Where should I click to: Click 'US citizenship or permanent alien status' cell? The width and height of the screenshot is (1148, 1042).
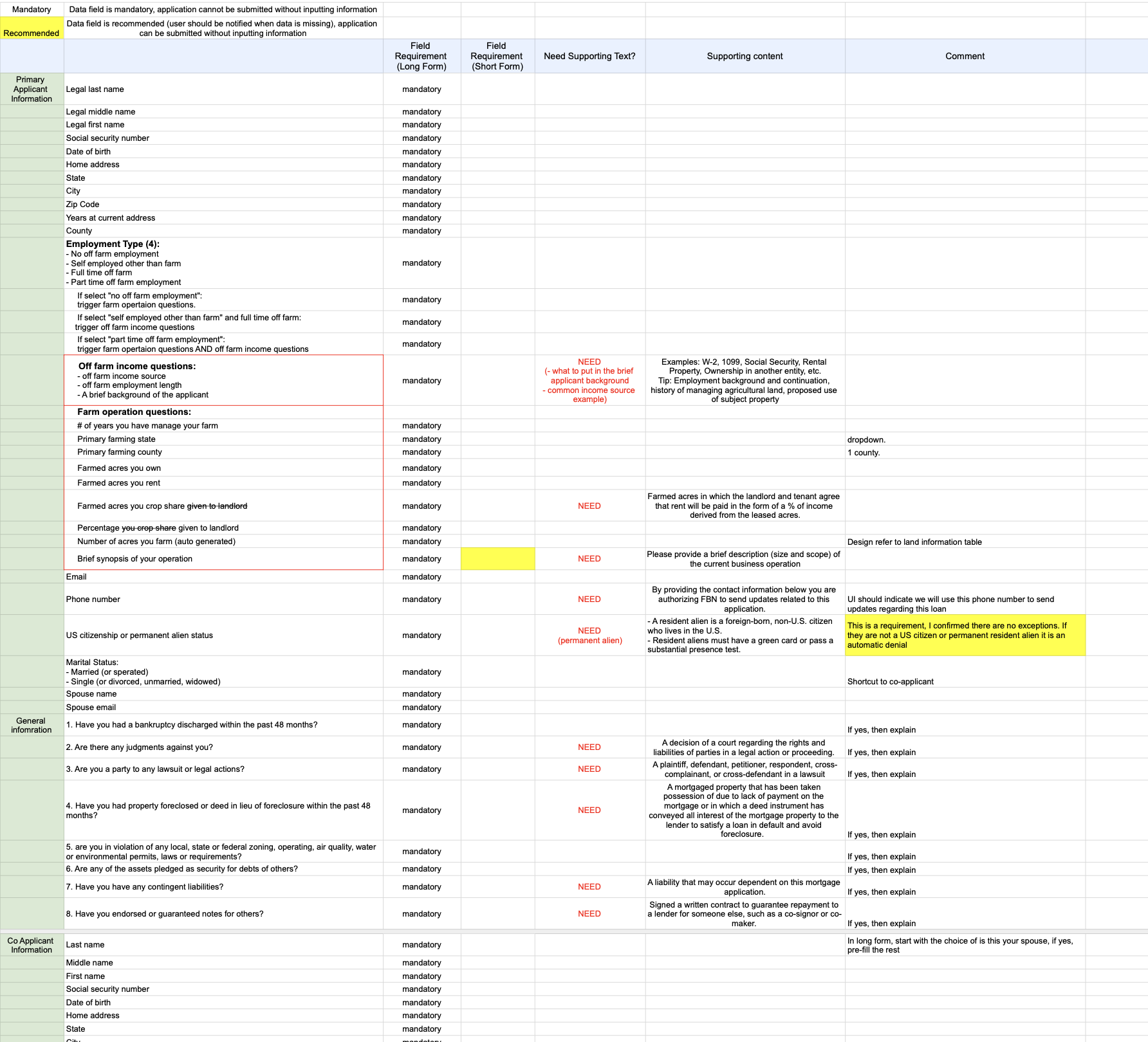coord(223,635)
